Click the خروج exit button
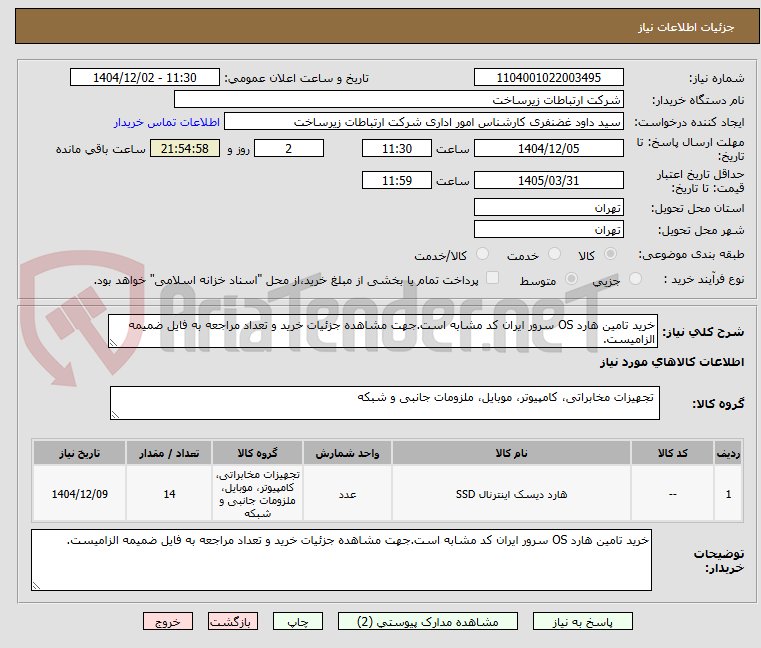The image size is (761, 648). pos(167,621)
